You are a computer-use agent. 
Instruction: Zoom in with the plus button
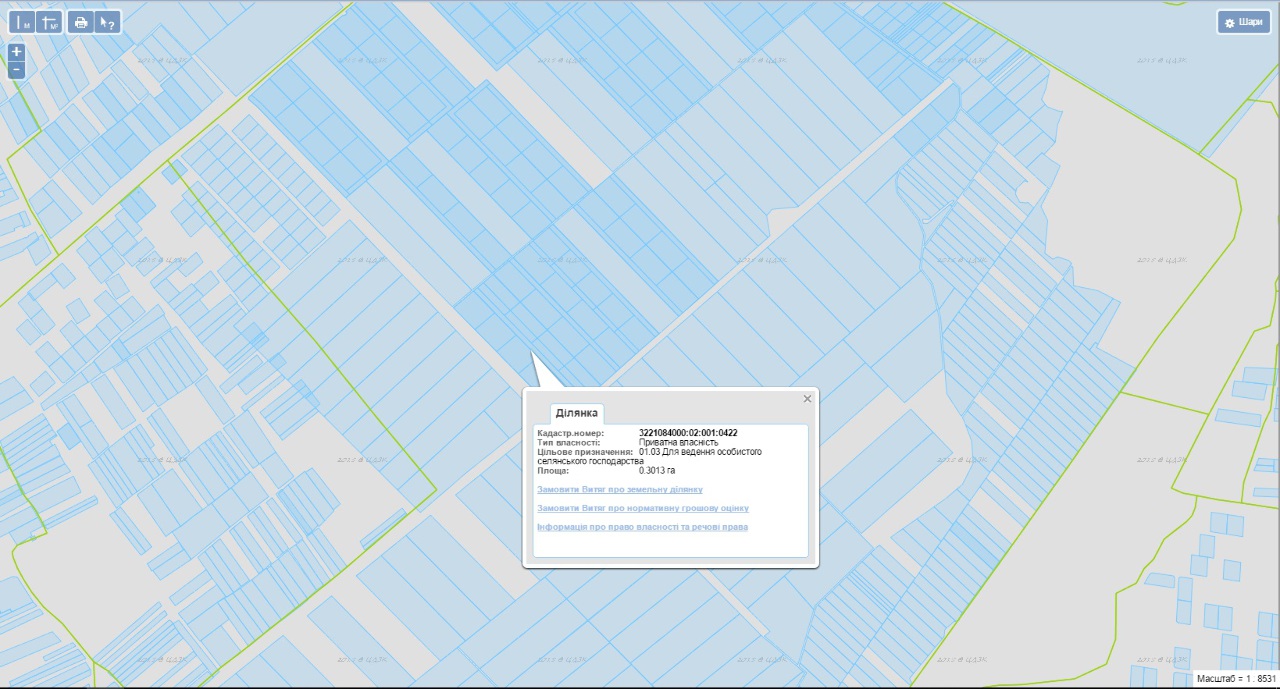coord(17,52)
